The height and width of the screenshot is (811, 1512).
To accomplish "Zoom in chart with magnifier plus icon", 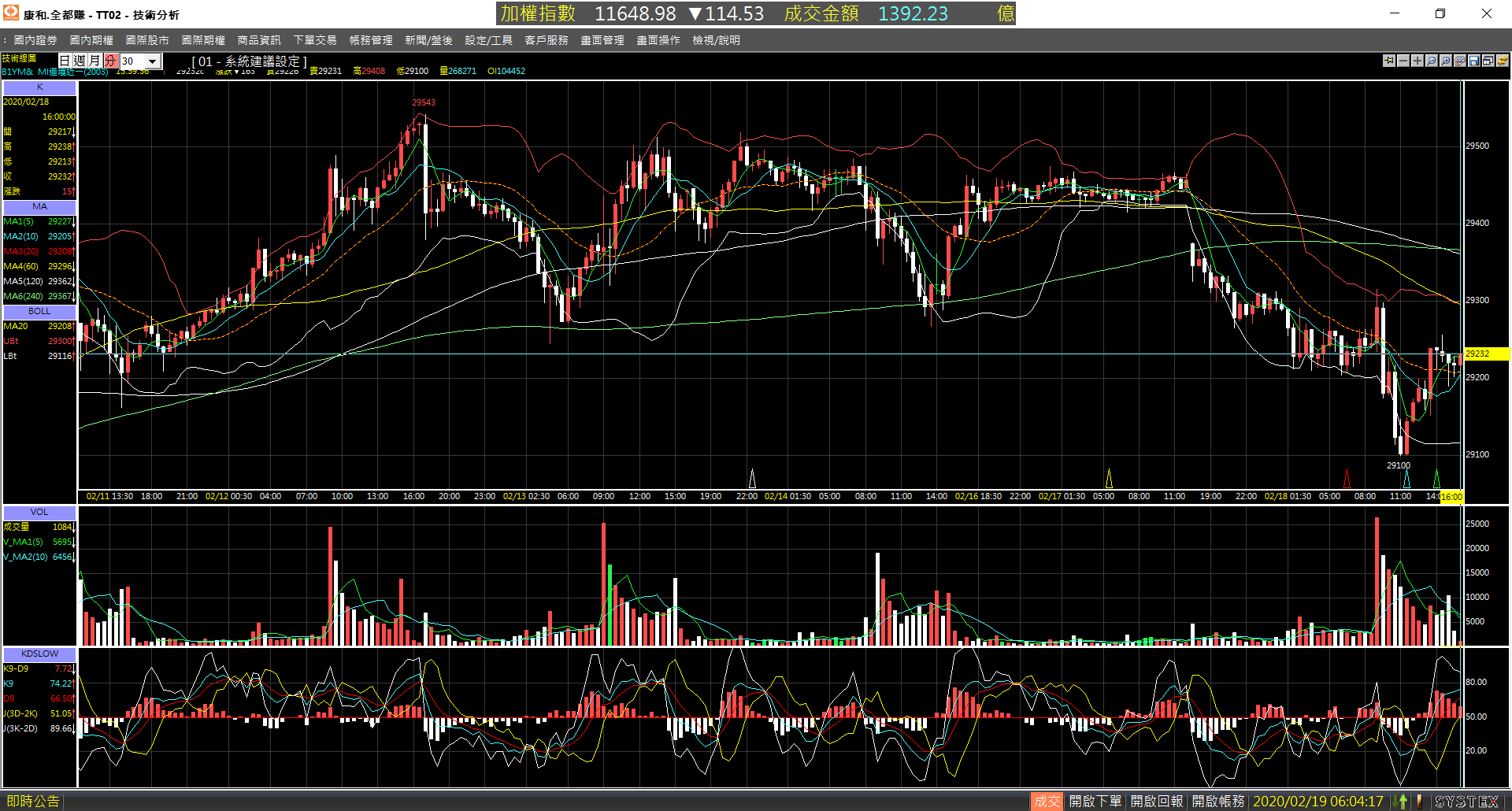I will point(1446,61).
